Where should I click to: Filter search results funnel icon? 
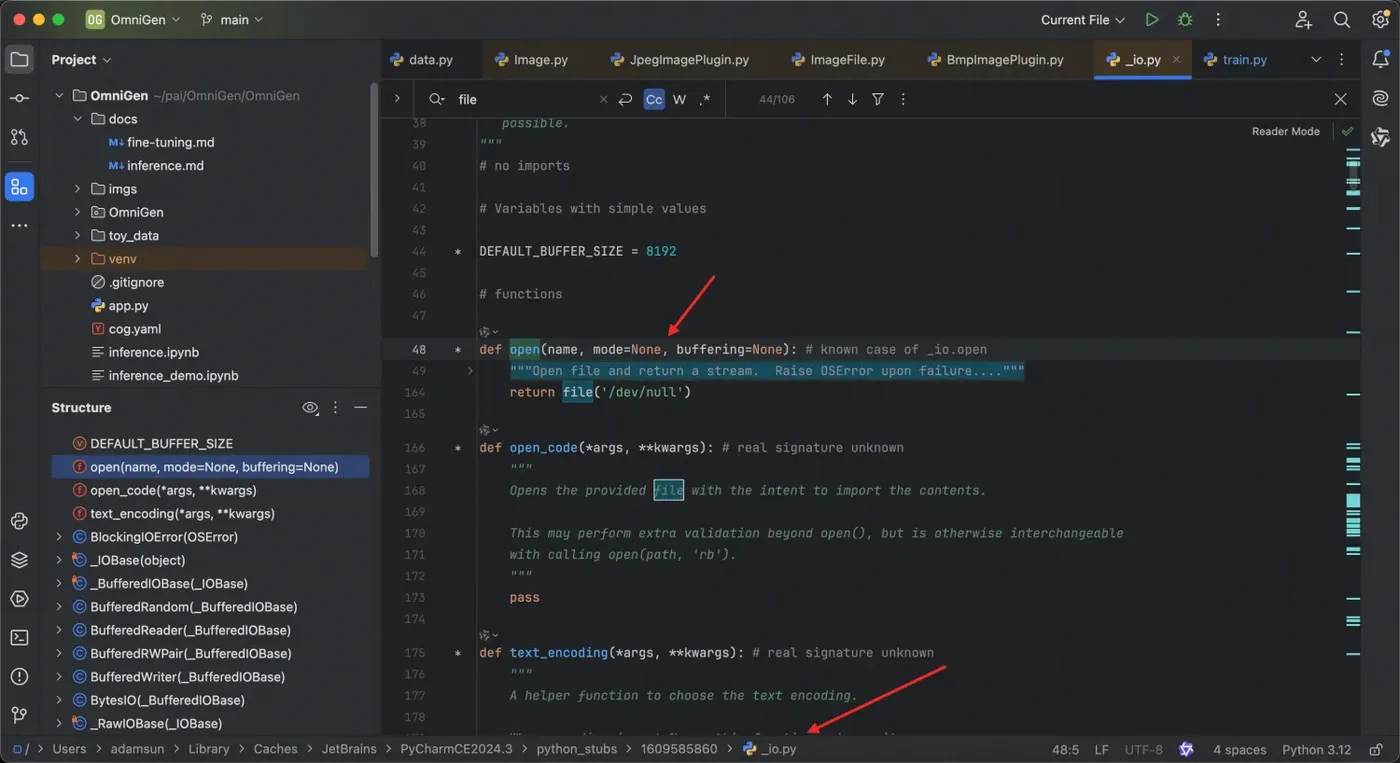coord(878,99)
